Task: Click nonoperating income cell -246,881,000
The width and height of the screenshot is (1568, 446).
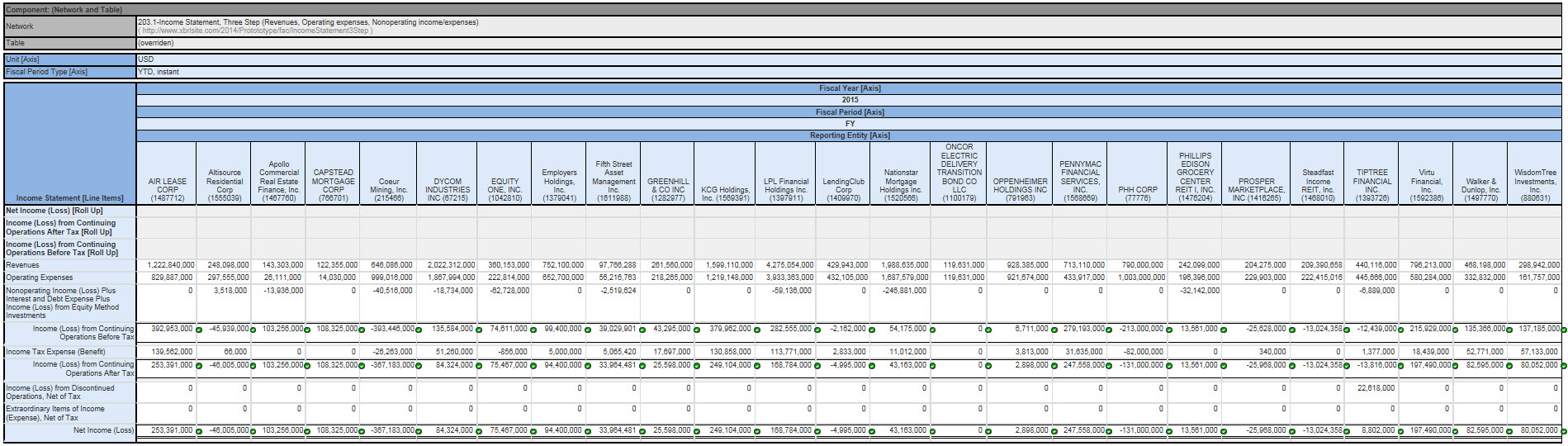Action: coord(905,290)
